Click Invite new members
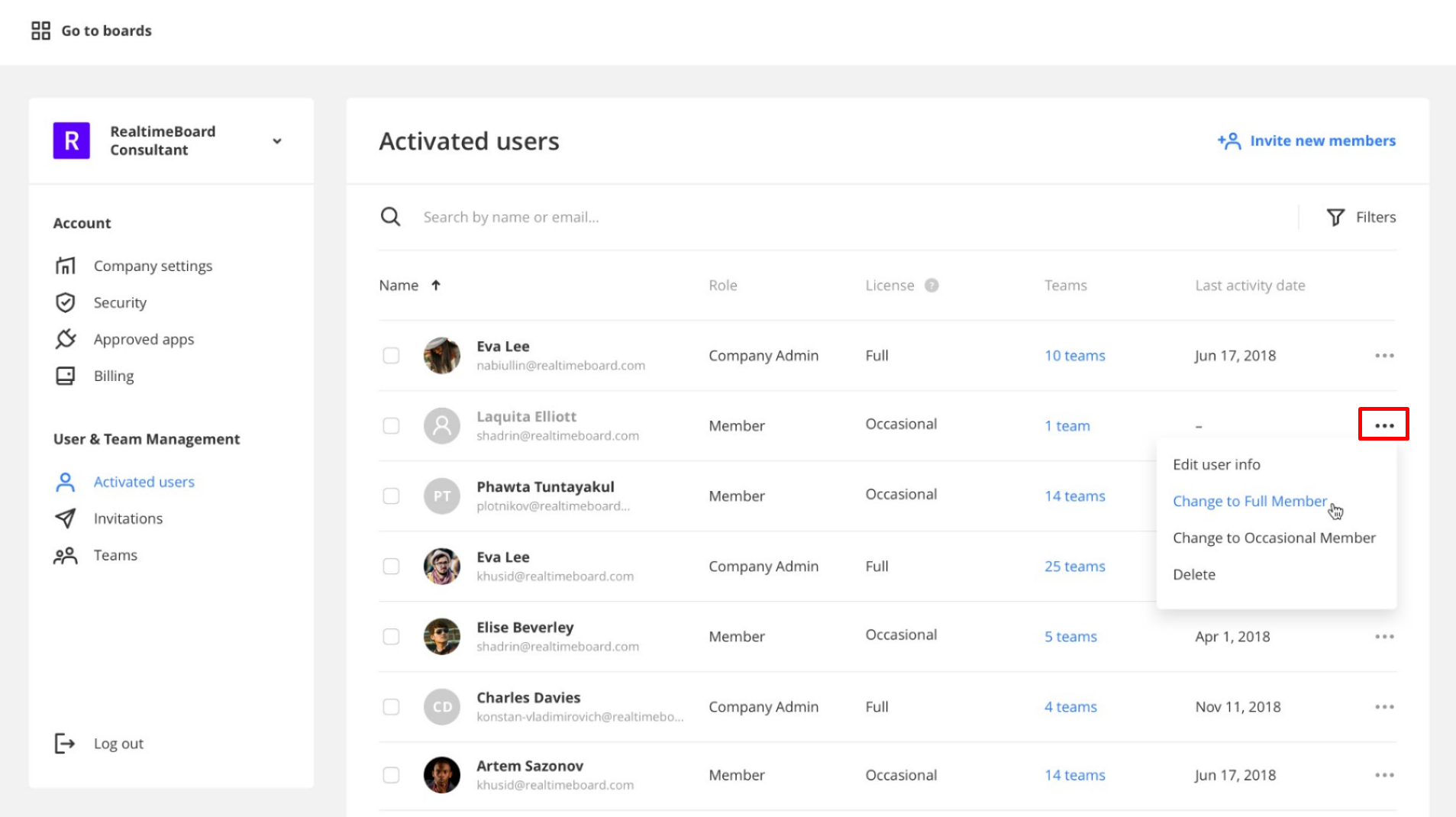 (x=1306, y=140)
